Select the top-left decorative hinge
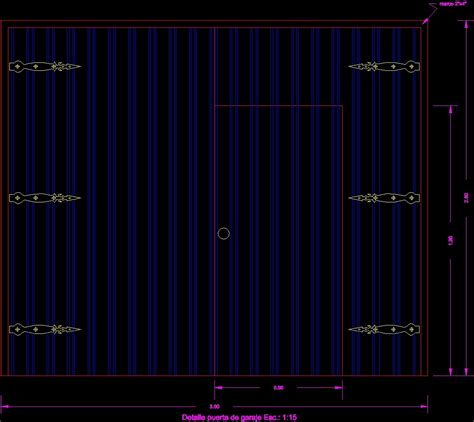 (x=45, y=66)
